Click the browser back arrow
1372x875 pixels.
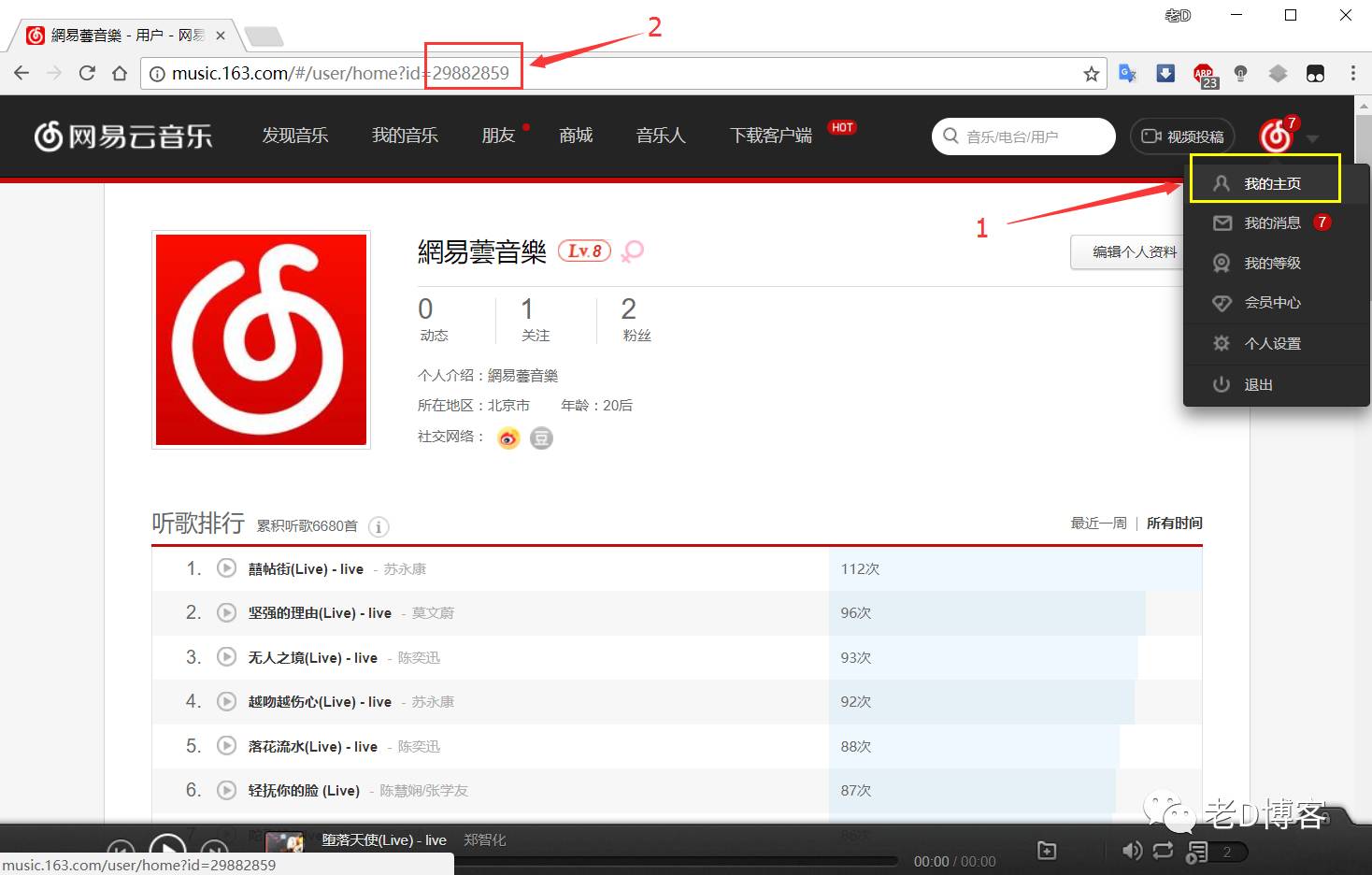tap(21, 73)
